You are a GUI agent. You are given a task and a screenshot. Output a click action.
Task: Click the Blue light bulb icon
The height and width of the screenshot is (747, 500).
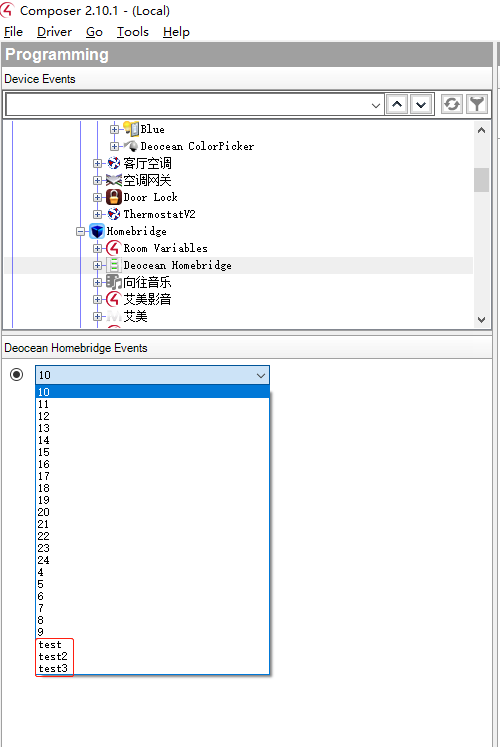[131, 129]
